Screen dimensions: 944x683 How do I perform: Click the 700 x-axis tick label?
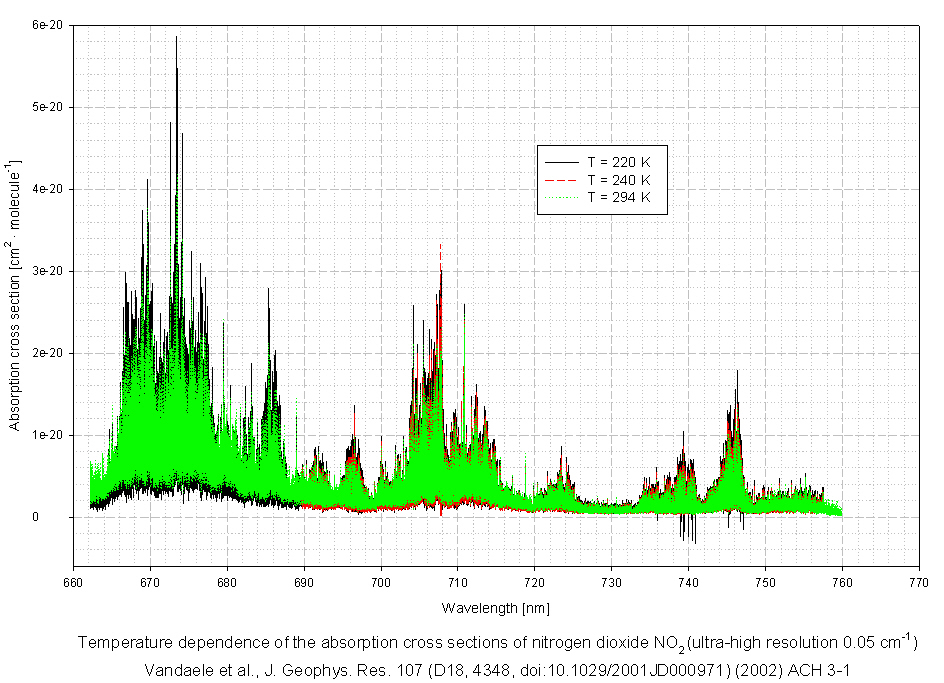pos(380,580)
